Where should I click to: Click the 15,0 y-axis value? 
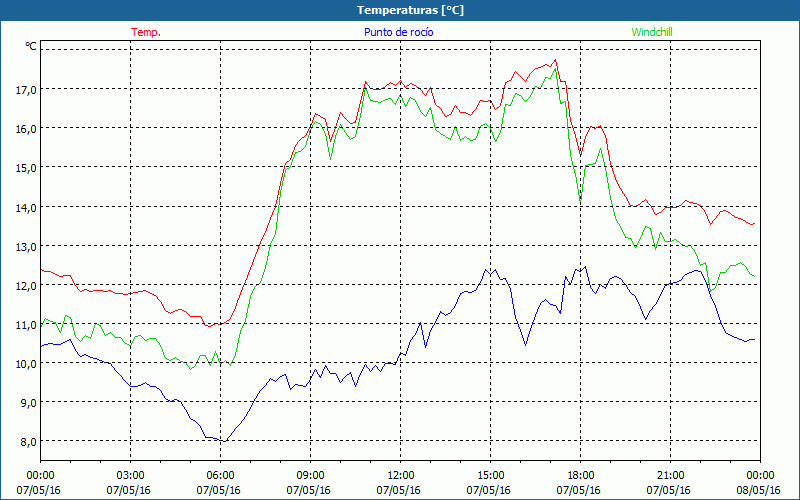[x=27, y=167]
